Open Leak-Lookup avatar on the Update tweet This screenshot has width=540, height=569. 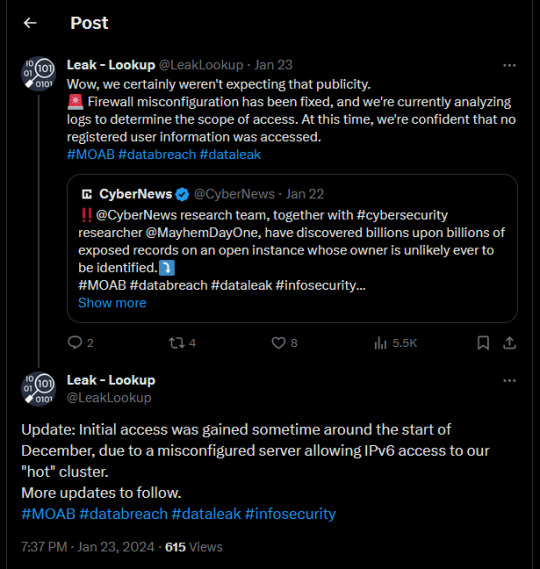pos(38,389)
